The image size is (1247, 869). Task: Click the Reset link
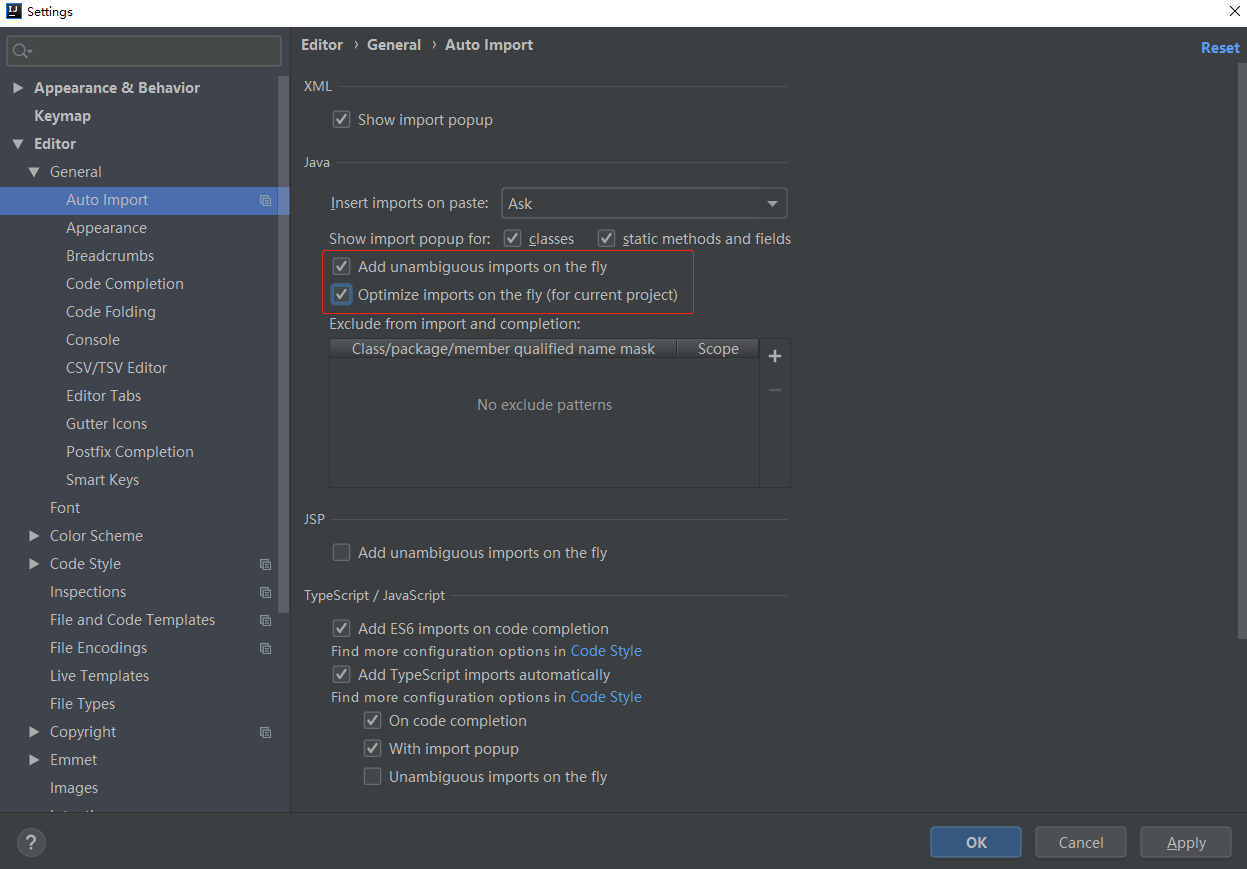[1220, 48]
